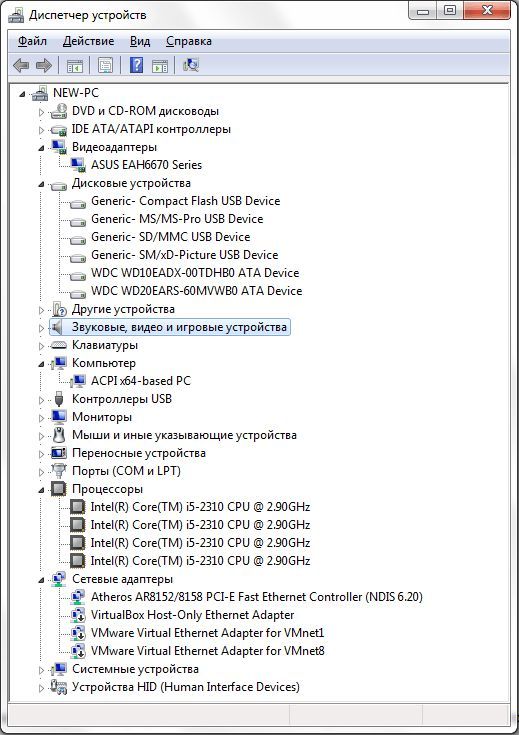This screenshot has width=519, height=735.
Task: Select VMware Adapter for VMnet8
Action: [207, 651]
